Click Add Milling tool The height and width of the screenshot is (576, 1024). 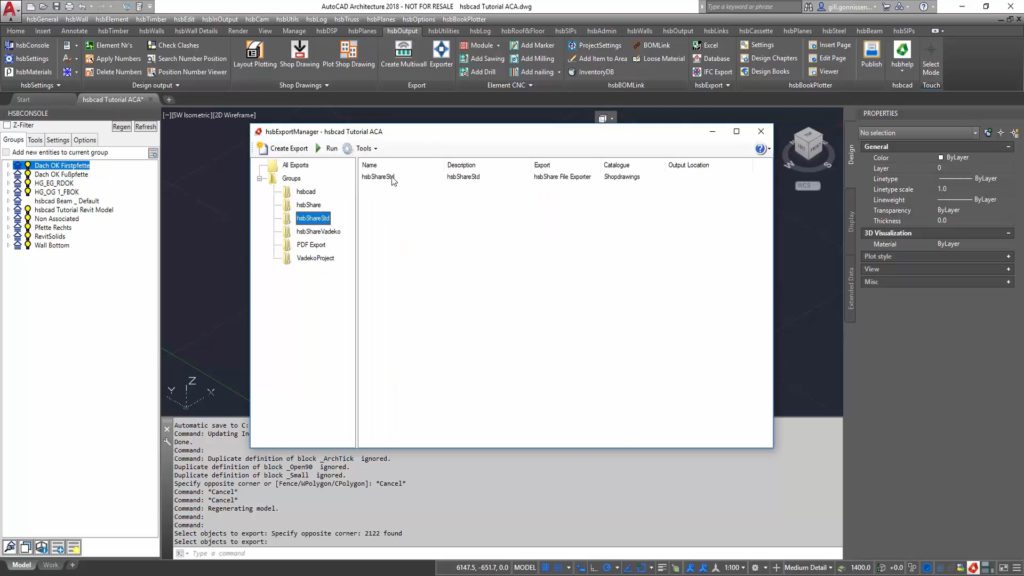click(532, 59)
